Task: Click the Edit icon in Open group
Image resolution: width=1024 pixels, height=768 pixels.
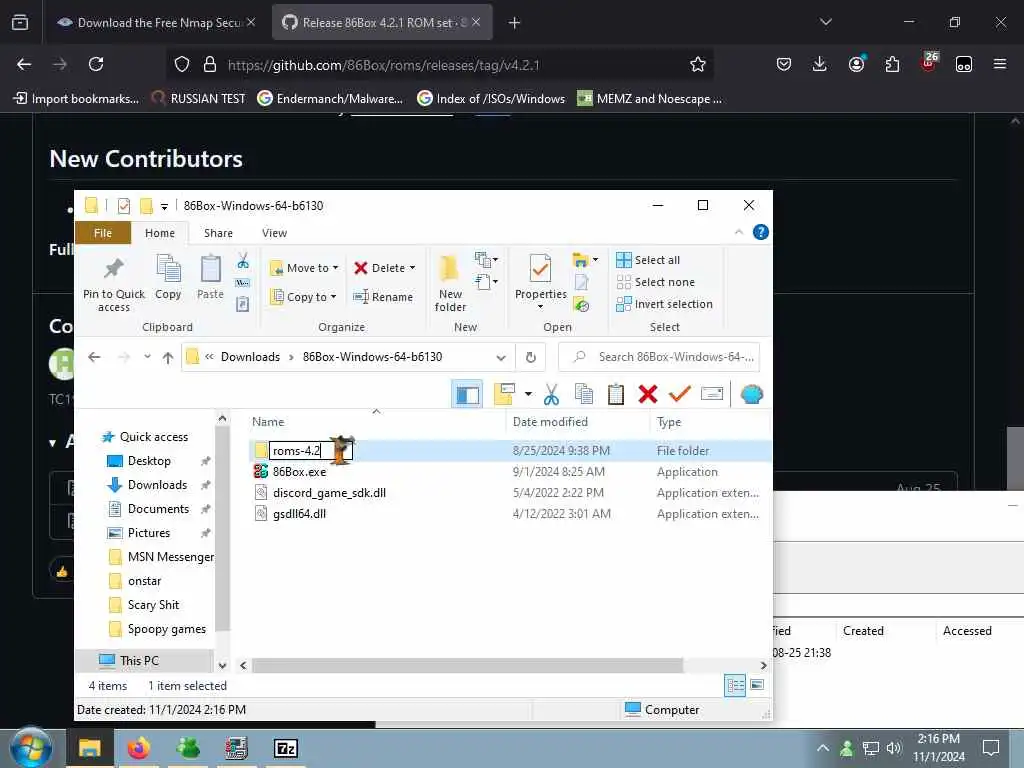Action: point(581,282)
